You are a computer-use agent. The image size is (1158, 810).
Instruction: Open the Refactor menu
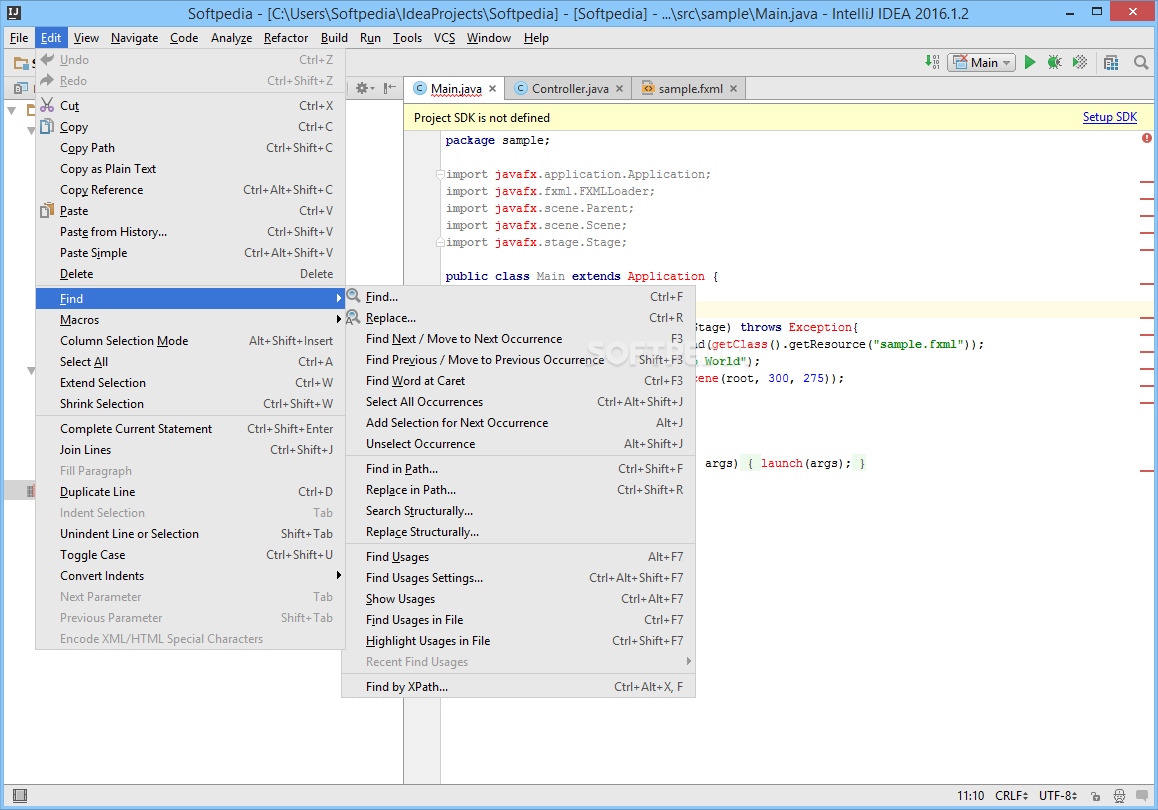pos(286,38)
